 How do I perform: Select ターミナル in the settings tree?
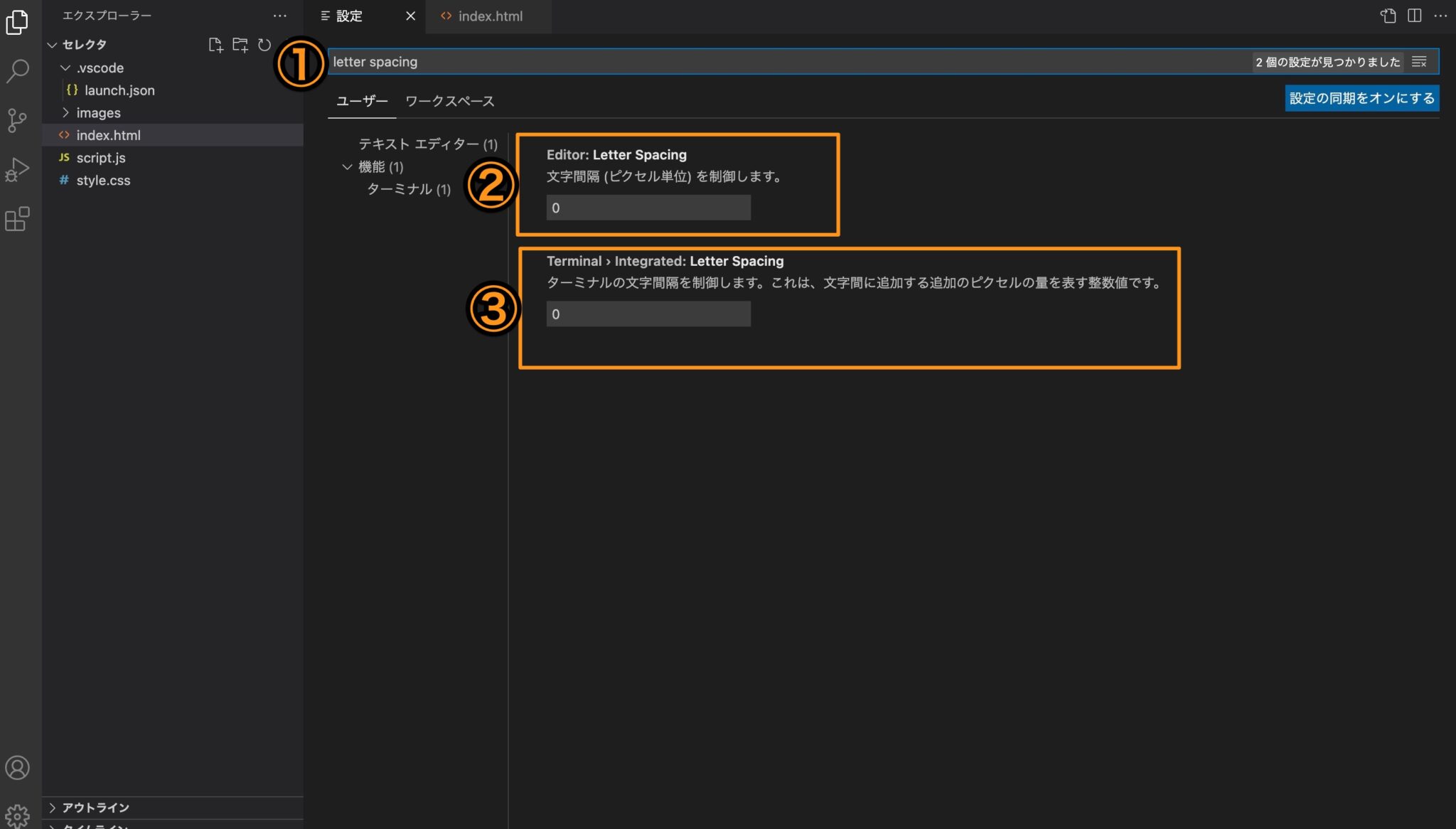409,189
